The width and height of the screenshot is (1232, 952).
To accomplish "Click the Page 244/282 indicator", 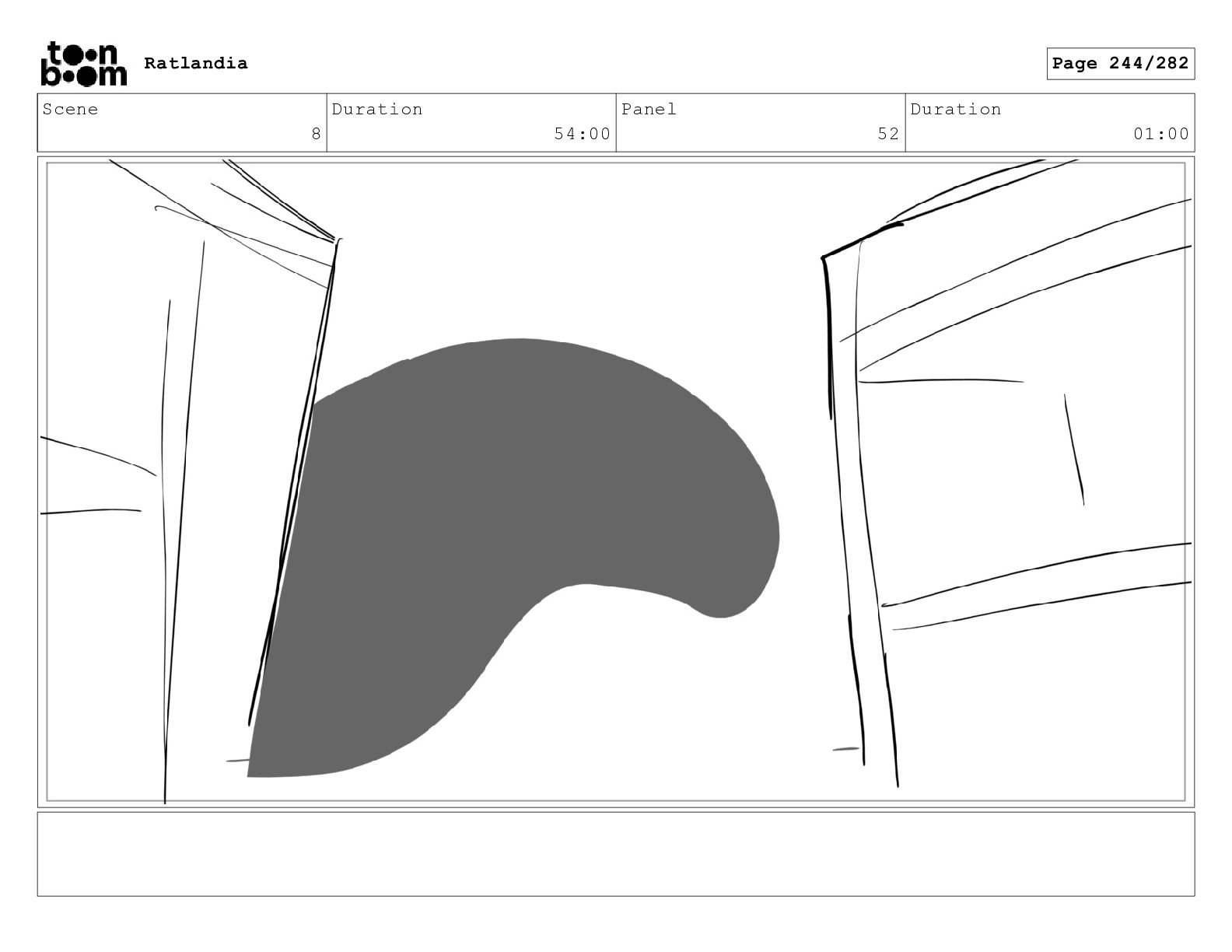I will pyautogui.click(x=1120, y=64).
